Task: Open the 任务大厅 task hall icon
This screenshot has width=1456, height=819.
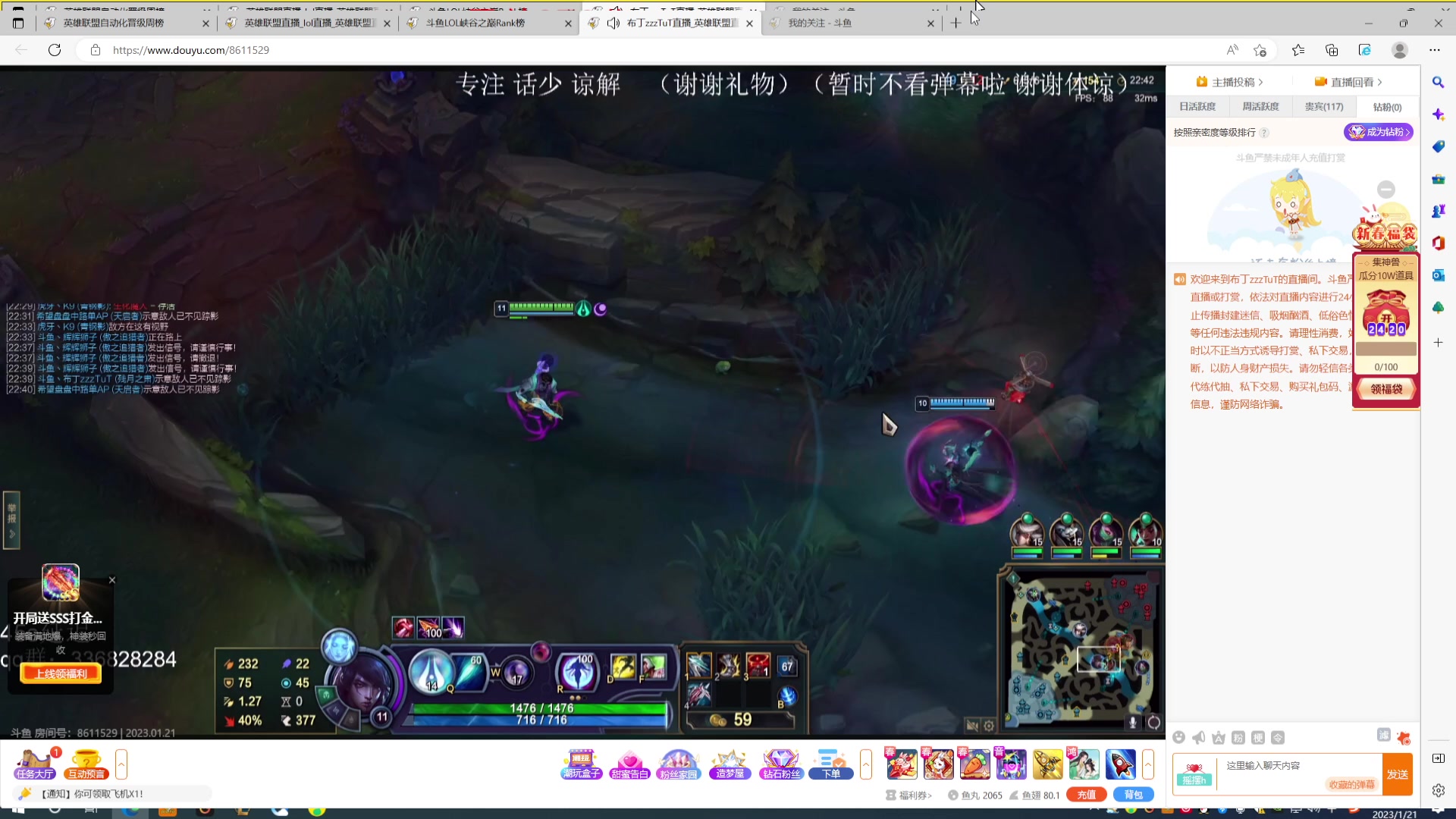Action: click(35, 764)
